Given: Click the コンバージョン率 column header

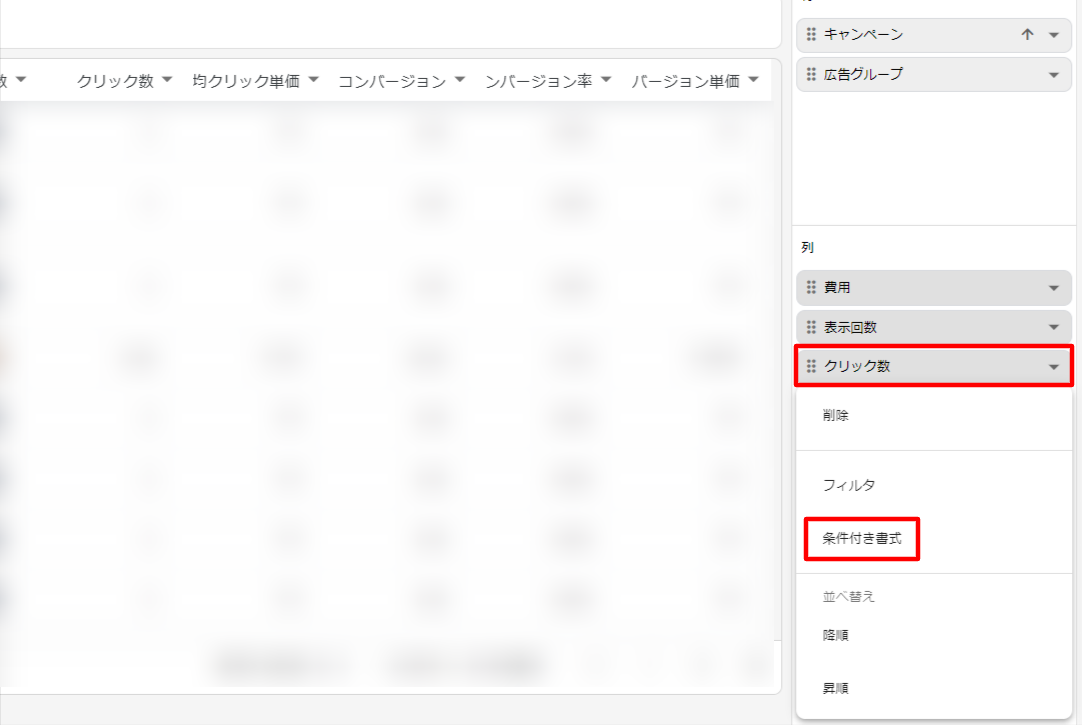Looking at the screenshot, I should pos(539,82).
